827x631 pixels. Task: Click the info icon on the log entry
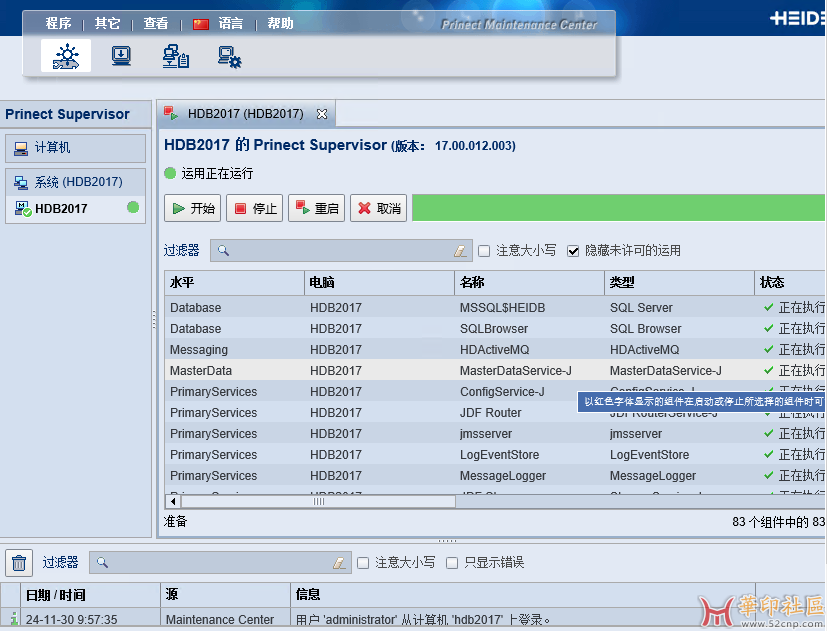(14, 619)
